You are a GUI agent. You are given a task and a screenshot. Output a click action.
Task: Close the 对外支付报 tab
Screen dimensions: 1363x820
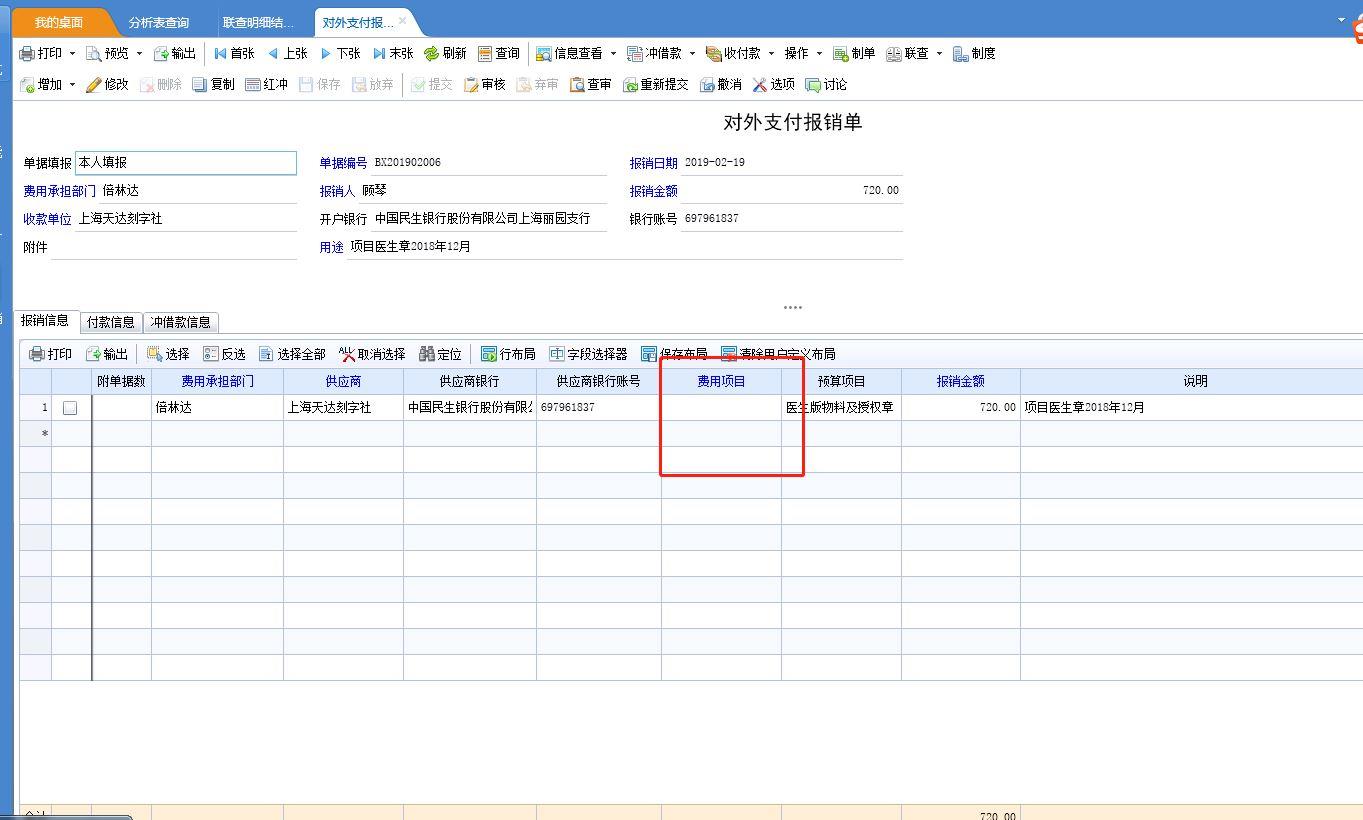[402, 21]
